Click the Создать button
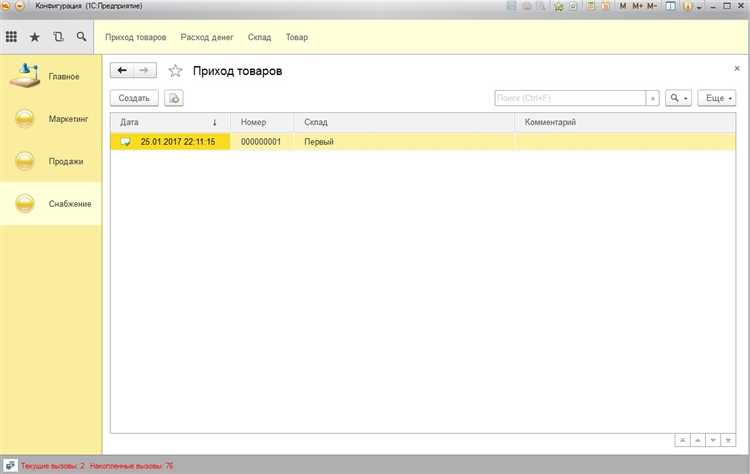The image size is (750, 474). click(134, 98)
